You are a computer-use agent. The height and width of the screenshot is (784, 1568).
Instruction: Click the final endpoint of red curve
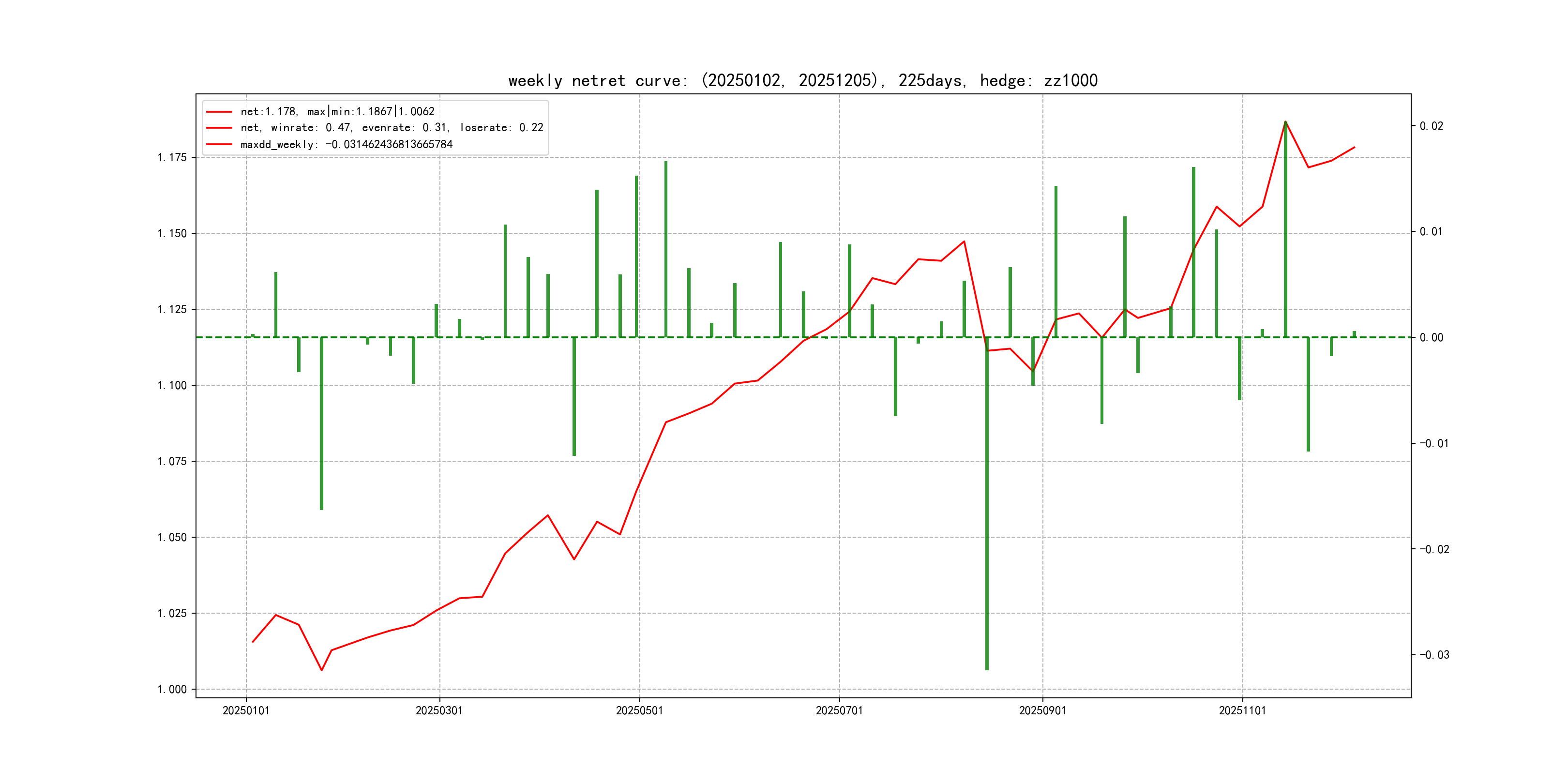1355,147
